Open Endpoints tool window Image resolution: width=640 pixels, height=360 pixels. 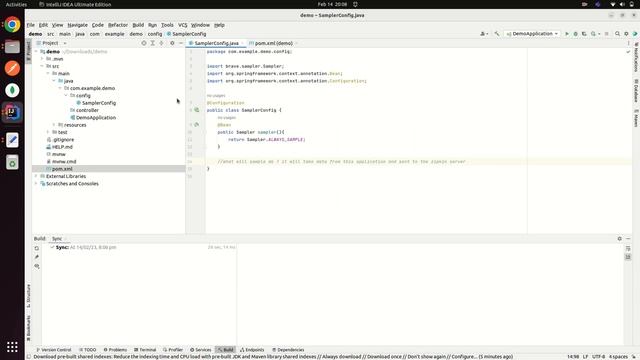point(252,350)
